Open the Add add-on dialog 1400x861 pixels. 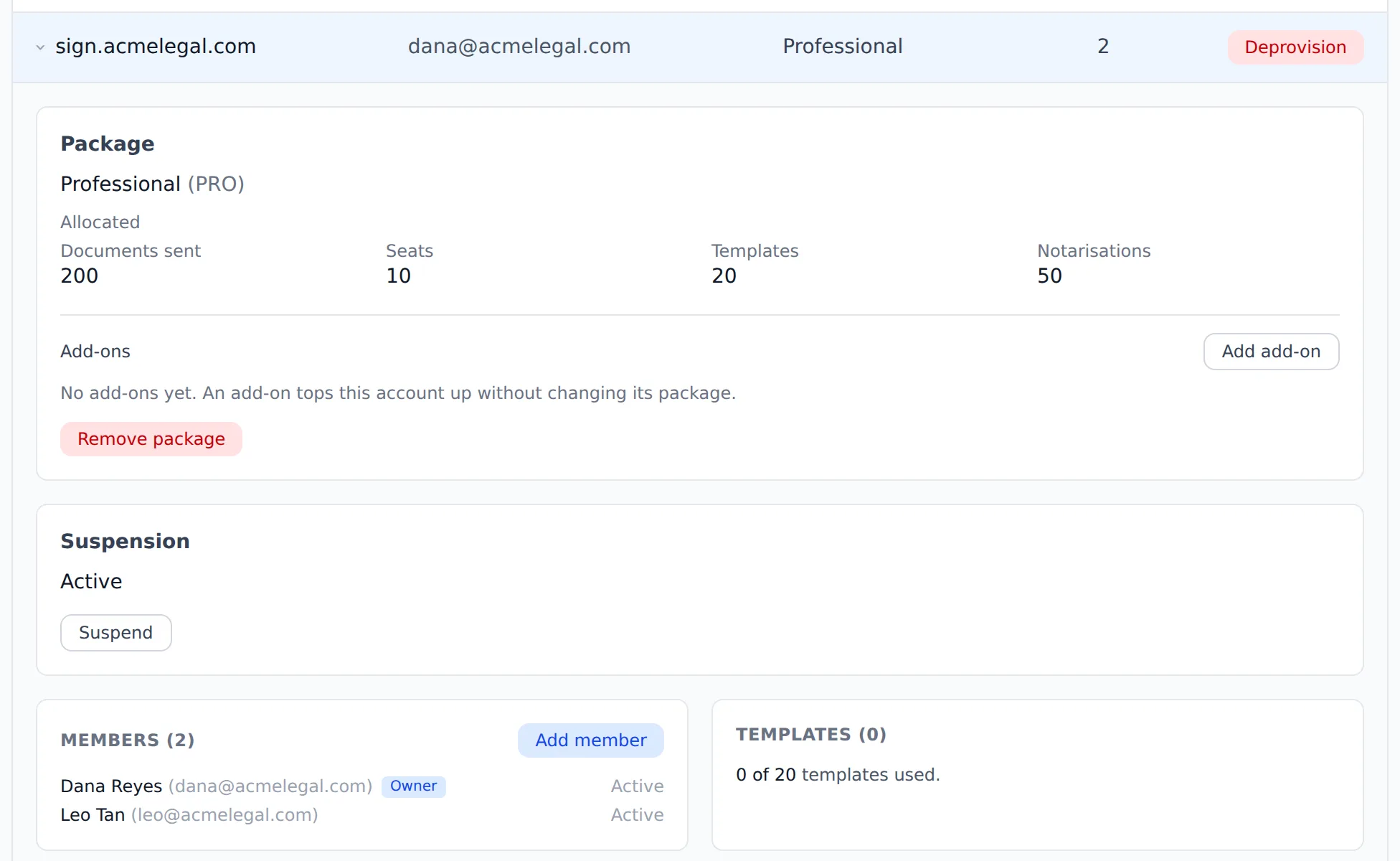[x=1271, y=352]
